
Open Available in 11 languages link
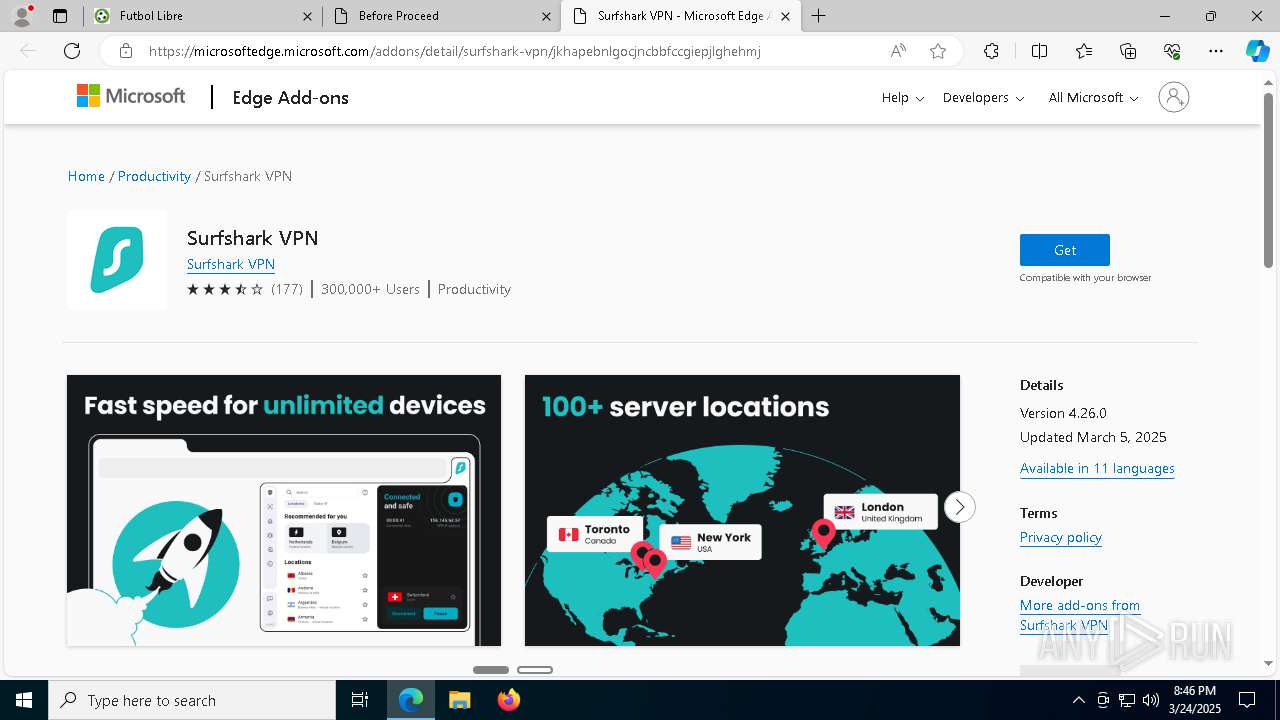[x=1097, y=468]
